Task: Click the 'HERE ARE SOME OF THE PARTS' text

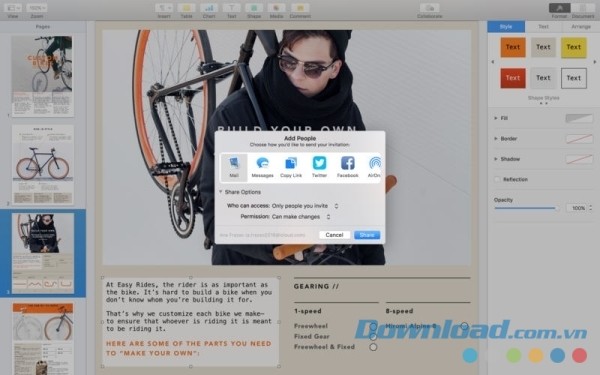Action: [189, 348]
